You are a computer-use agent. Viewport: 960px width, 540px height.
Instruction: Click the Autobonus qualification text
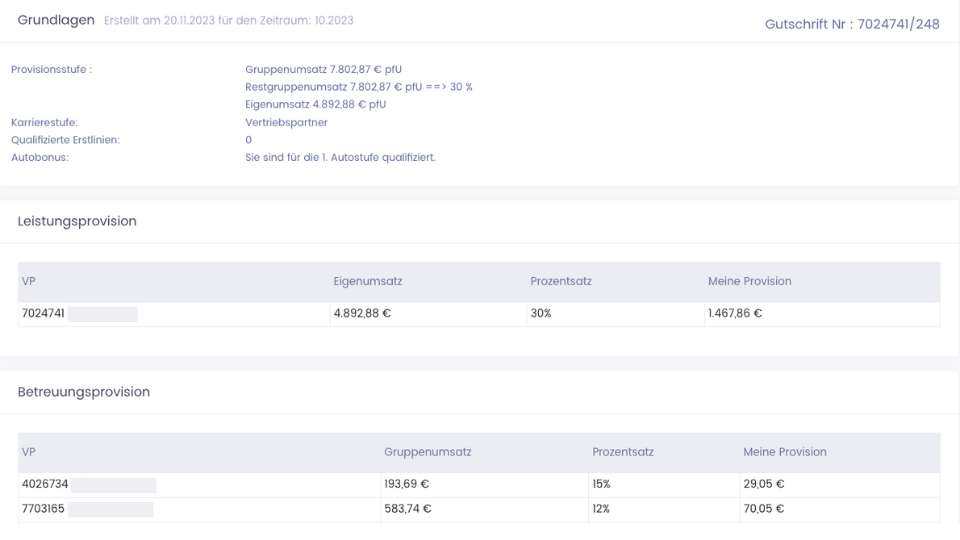(x=340, y=157)
